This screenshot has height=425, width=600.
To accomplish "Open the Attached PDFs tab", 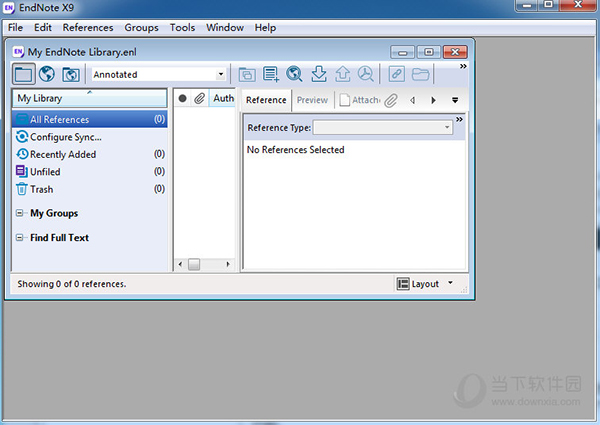I will pos(360,100).
